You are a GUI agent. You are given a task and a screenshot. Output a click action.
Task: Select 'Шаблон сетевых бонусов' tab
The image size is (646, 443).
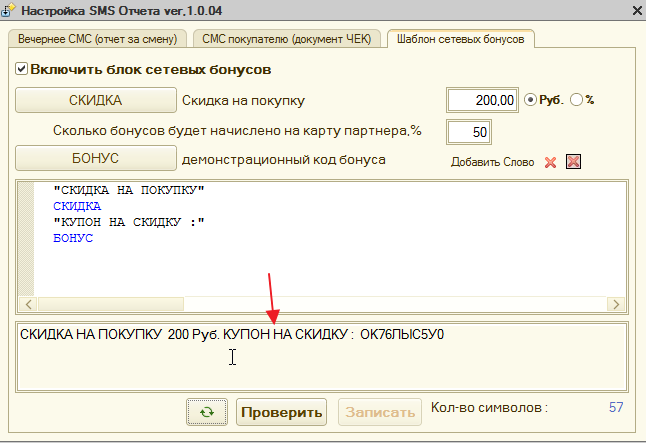click(x=461, y=39)
